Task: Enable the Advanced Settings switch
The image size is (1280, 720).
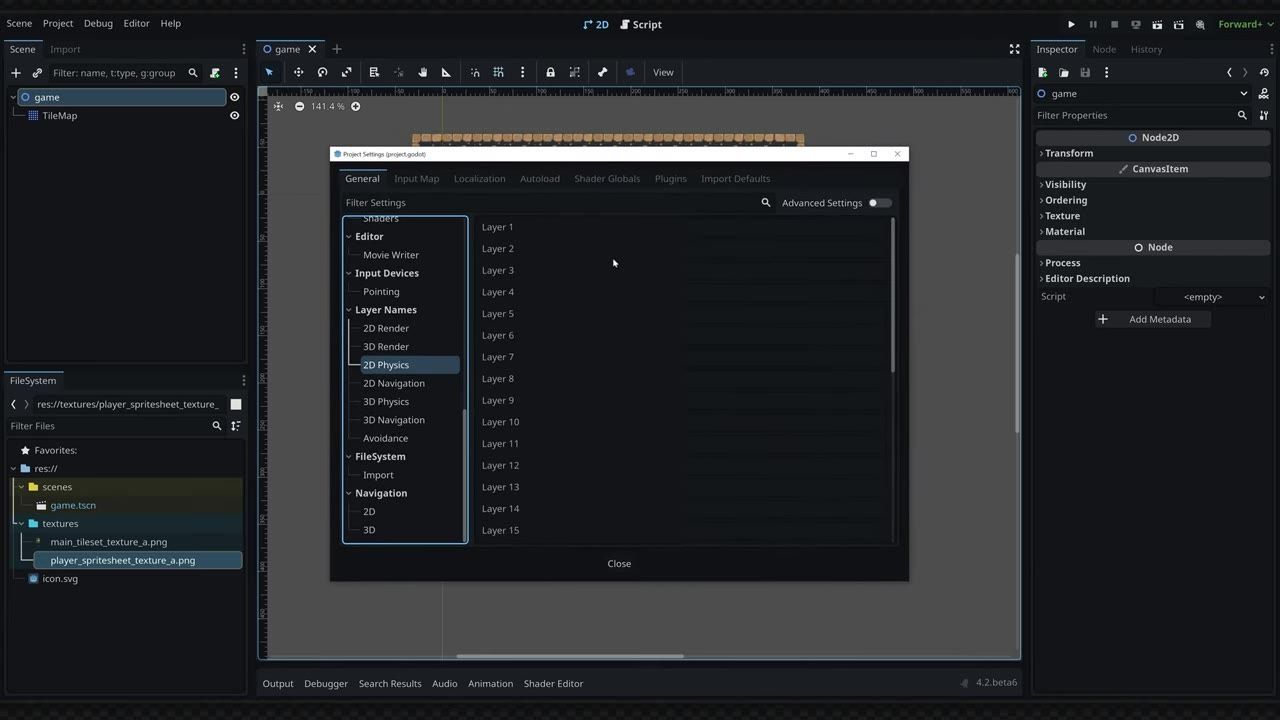Action: [x=879, y=203]
